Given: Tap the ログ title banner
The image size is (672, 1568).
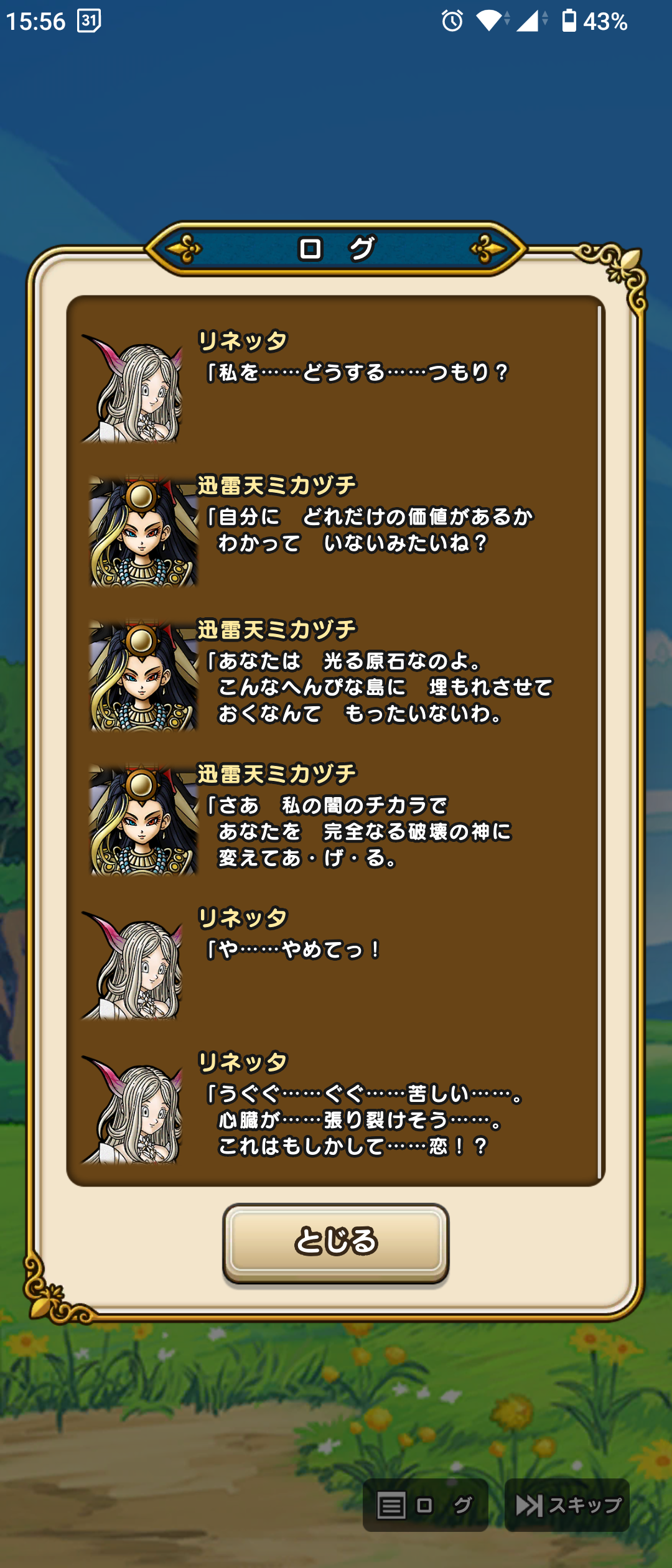Looking at the screenshot, I should [336, 249].
